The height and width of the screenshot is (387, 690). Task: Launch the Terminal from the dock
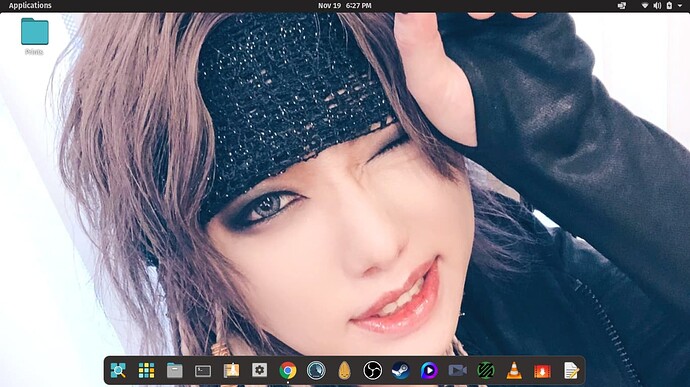pos(203,371)
